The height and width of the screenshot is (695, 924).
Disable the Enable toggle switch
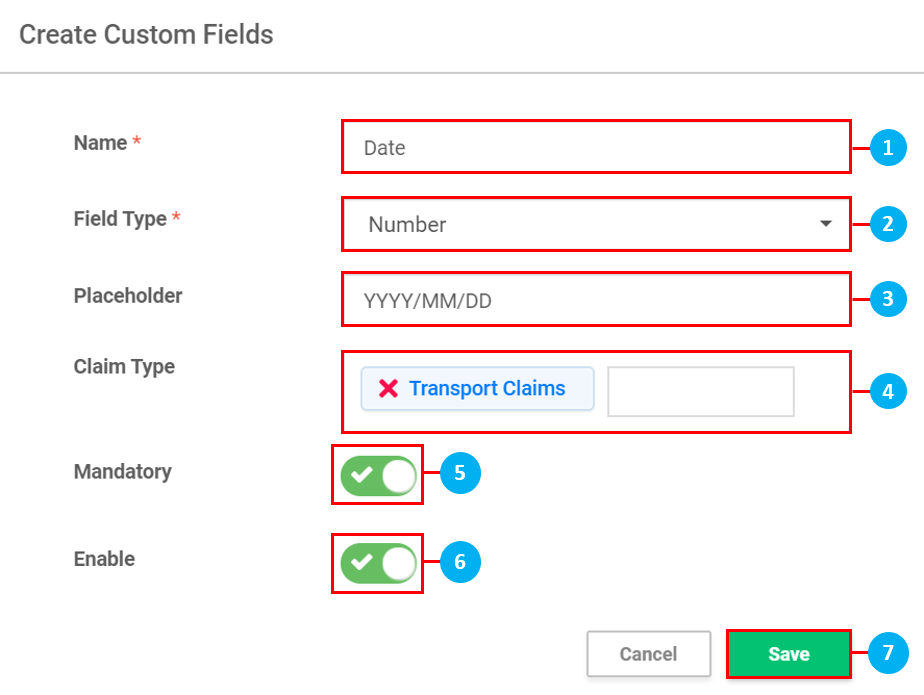click(x=378, y=563)
